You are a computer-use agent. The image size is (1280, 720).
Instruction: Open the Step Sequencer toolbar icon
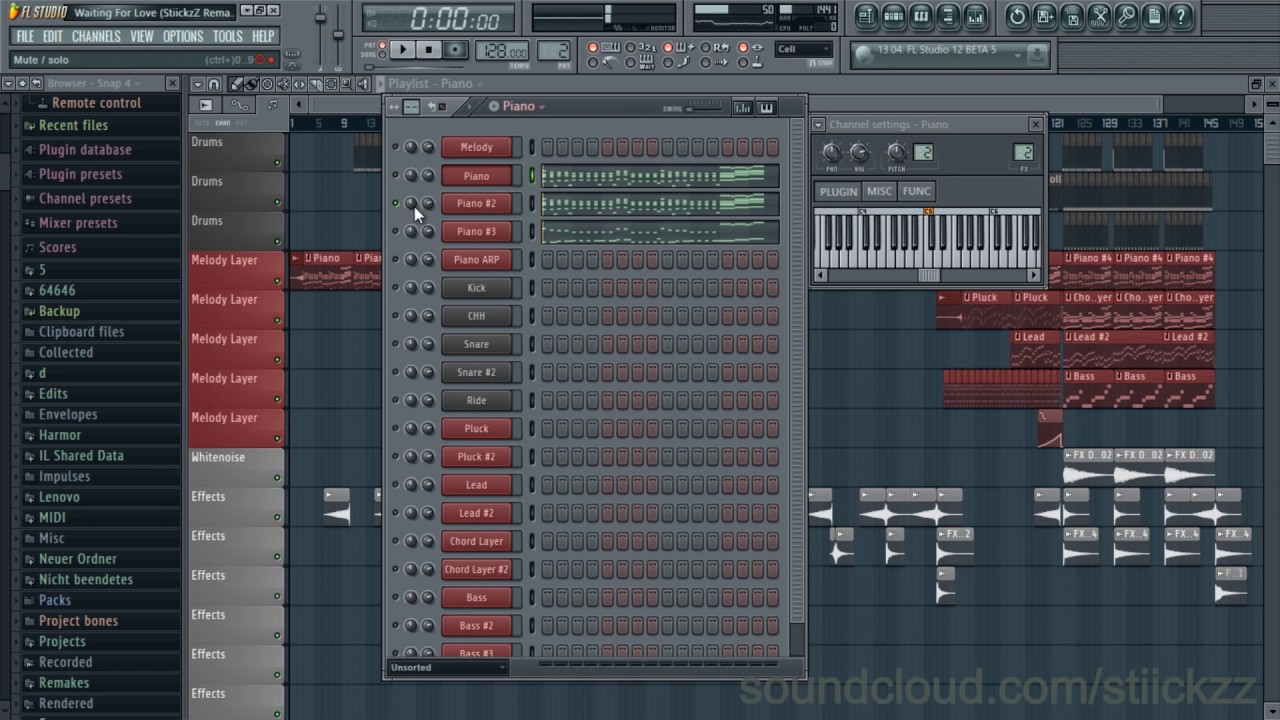click(x=894, y=17)
